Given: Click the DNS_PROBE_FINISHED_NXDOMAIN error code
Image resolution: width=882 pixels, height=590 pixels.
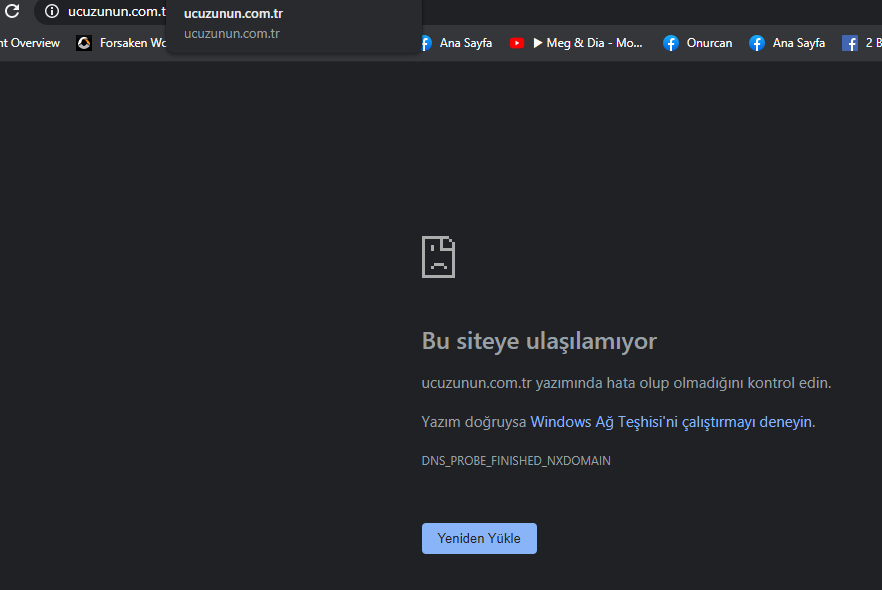Looking at the screenshot, I should click(x=516, y=461).
